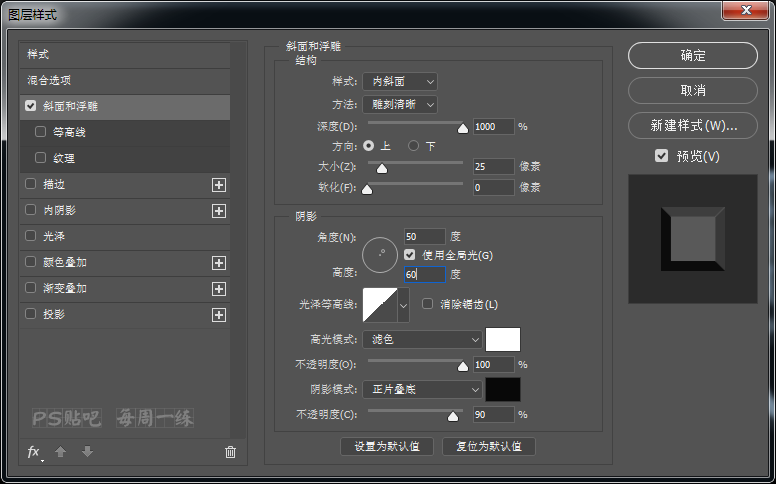Click the shadow opacity field showing 90
The height and width of the screenshot is (484, 776).
pyautogui.click(x=493, y=415)
